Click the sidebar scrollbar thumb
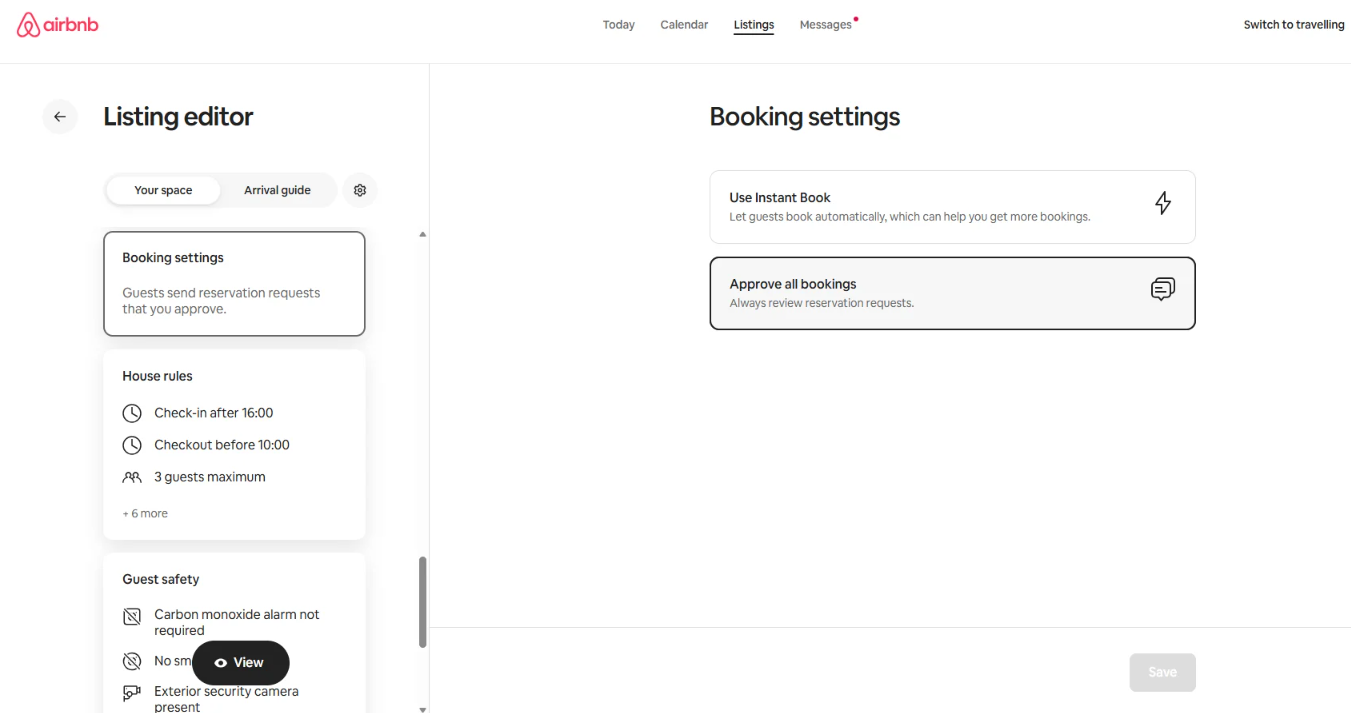 tap(422, 602)
